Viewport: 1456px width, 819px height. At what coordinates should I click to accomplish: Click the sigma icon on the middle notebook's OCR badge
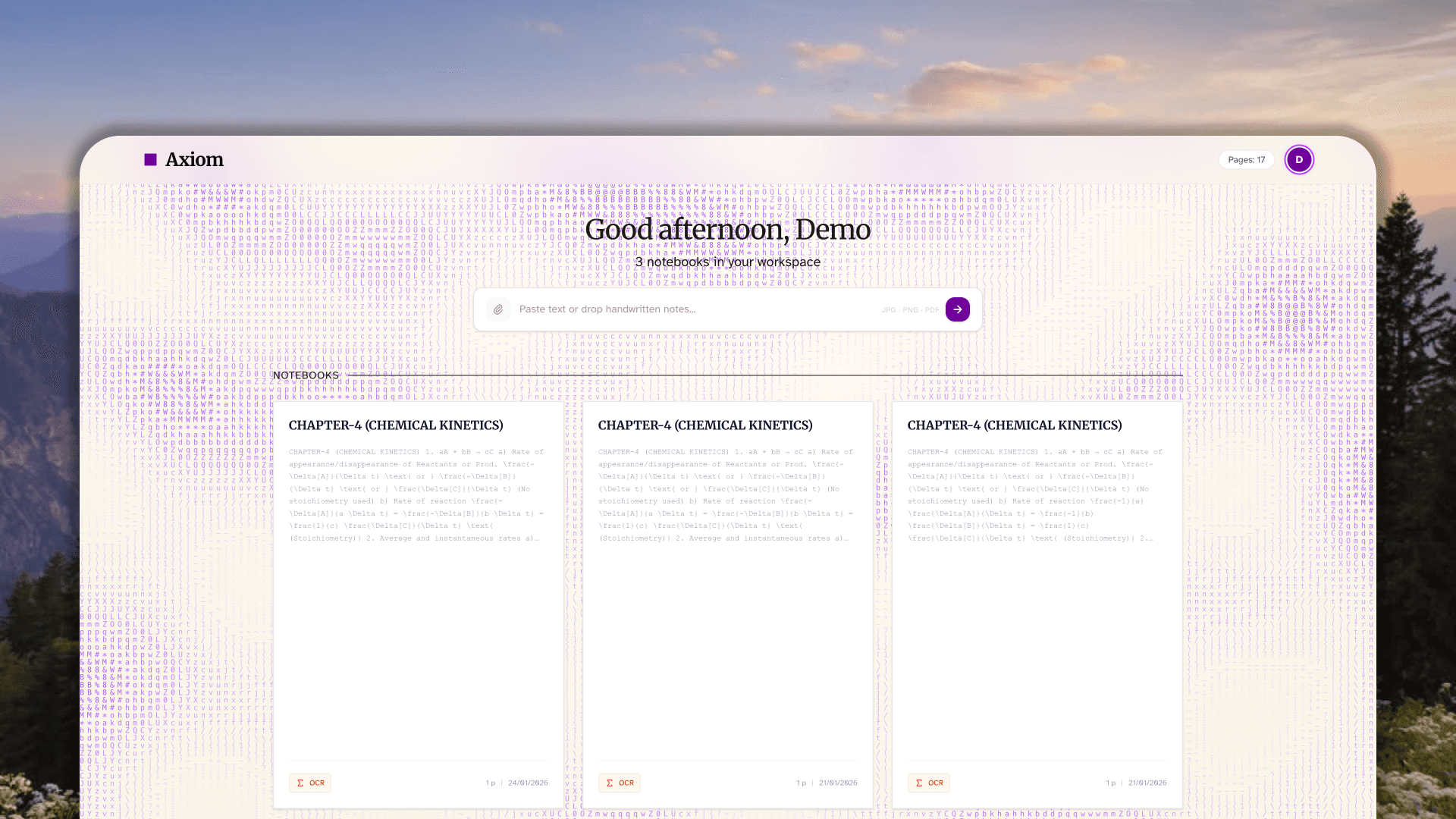610,783
